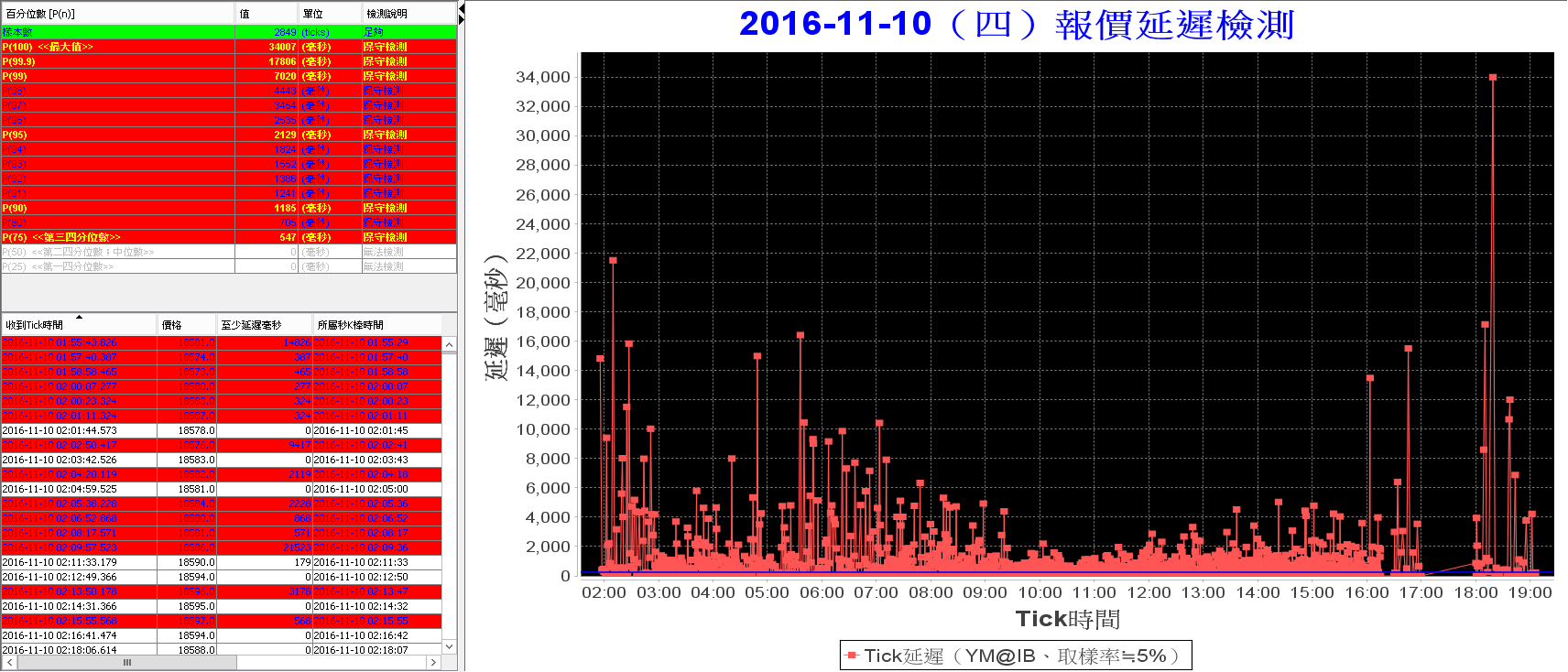Select tick row 2016-11-10 02:04:59.525
This screenshot has height=672, width=1568.
point(222,489)
